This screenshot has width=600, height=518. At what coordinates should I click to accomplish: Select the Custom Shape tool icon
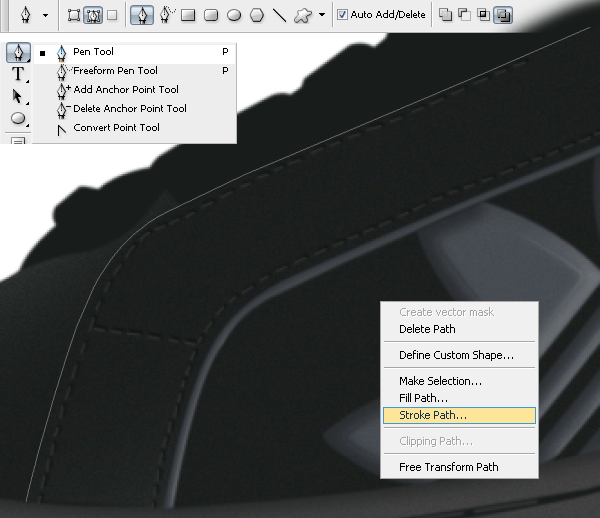tap(303, 15)
